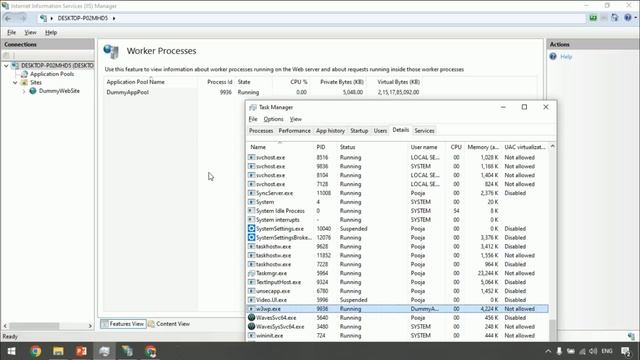This screenshot has height=360, width=640.
Task: Switch to the Users tab
Action: (x=380, y=131)
